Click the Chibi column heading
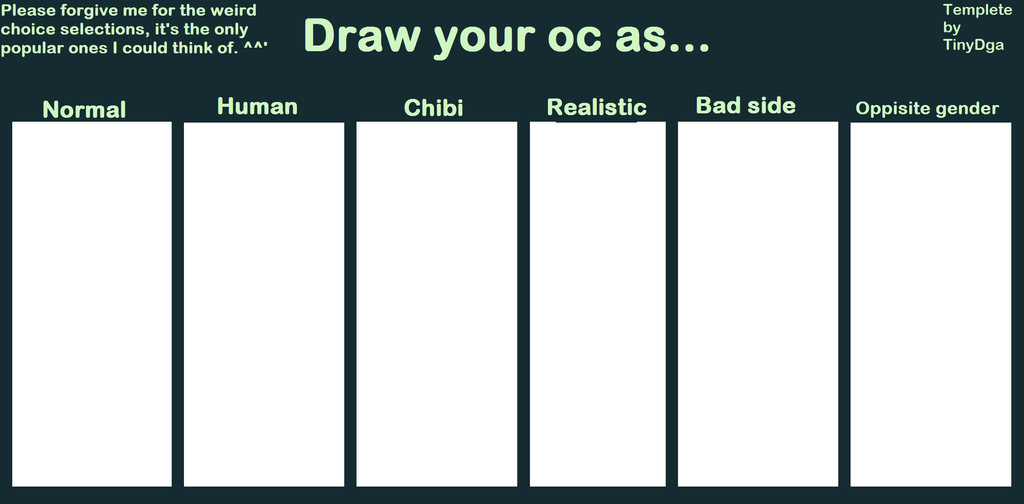1024x504 pixels. (x=434, y=108)
